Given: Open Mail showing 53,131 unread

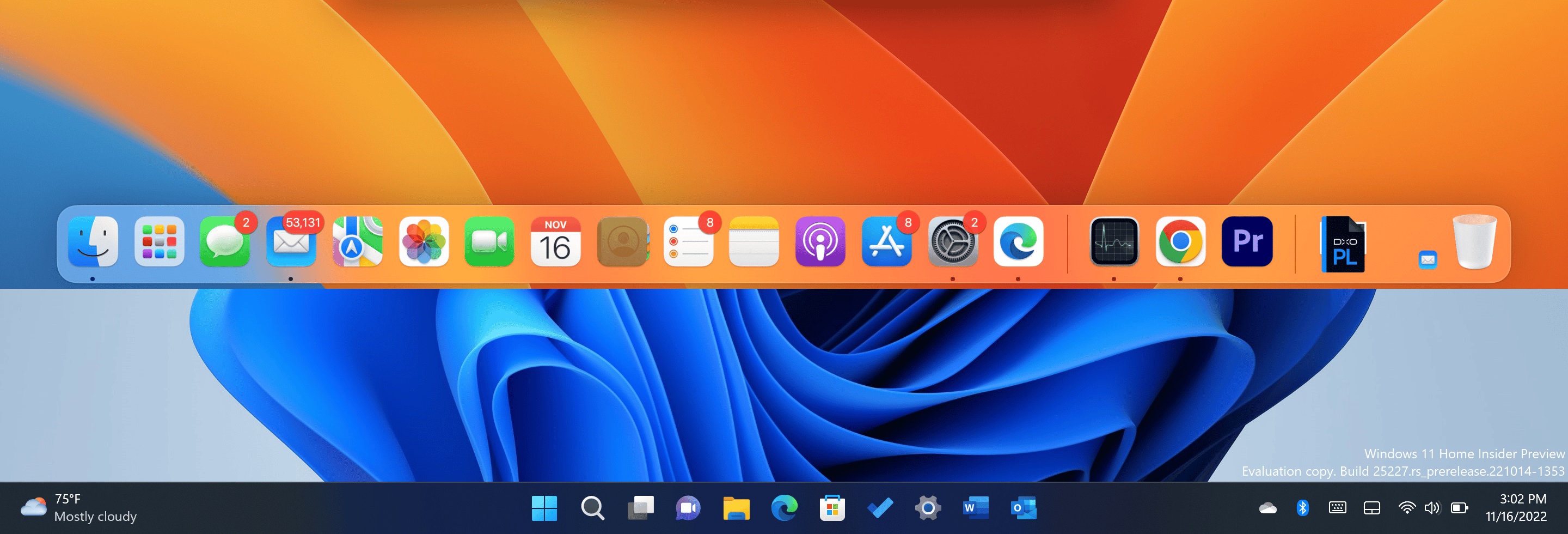Looking at the screenshot, I should click(291, 242).
